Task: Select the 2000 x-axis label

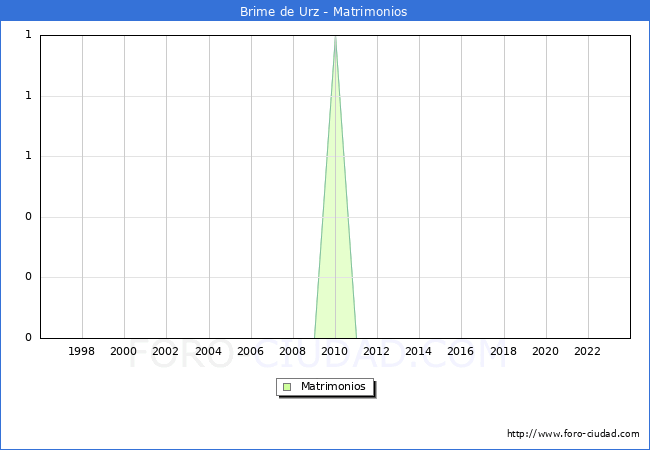Action: (124, 351)
